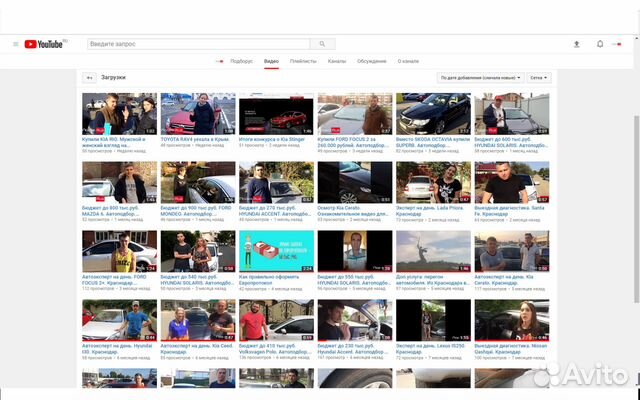Open the Осмотр Kia Cerato dark car thumbnail
Viewport: 640px width, 400px height.
355,182
